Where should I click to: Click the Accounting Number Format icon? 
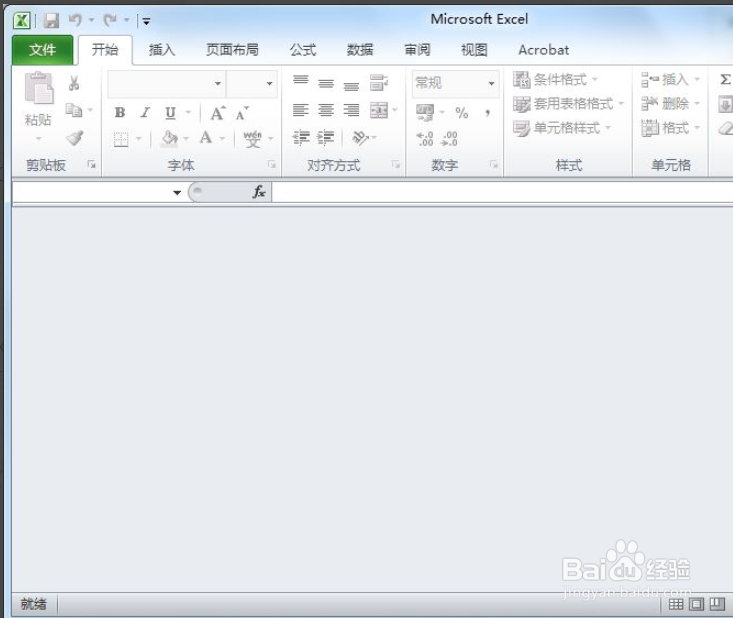pos(425,112)
